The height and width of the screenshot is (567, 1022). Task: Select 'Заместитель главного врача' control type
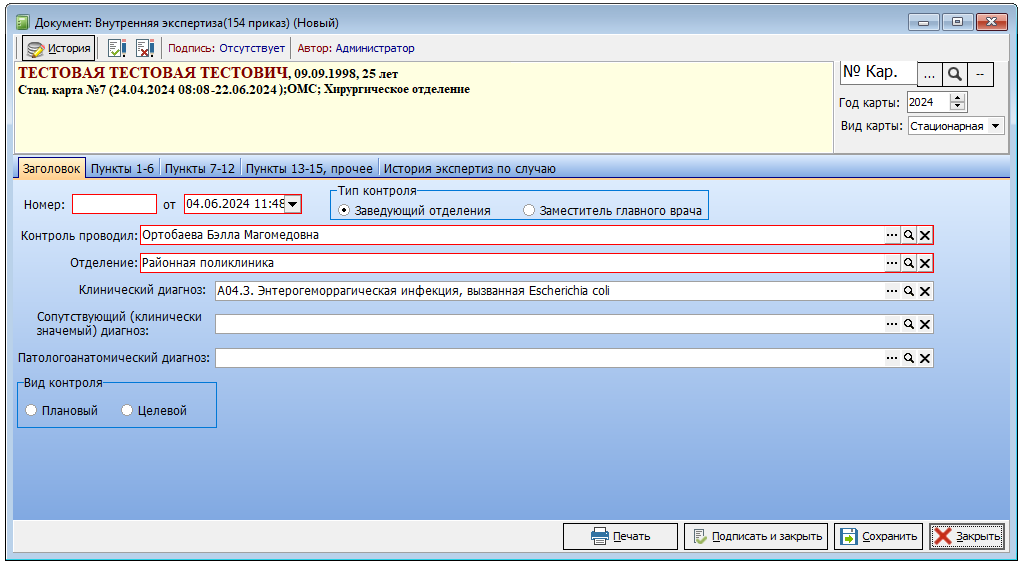pos(529,211)
